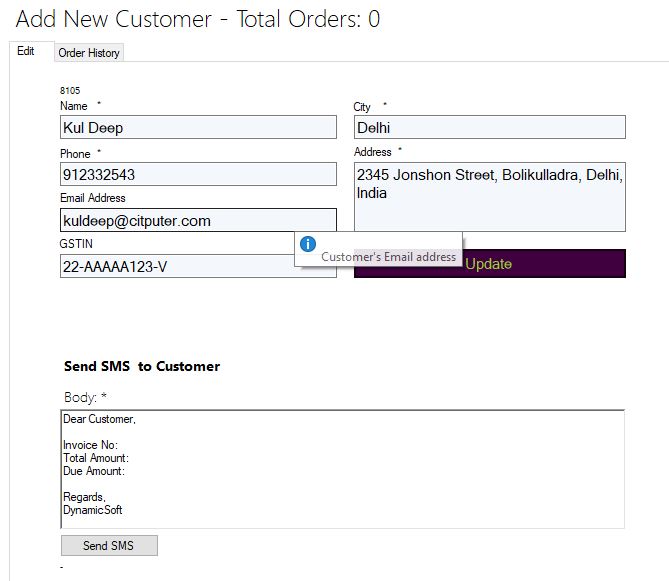Focus the Name field containing Kul Deep

pyautogui.click(x=198, y=127)
